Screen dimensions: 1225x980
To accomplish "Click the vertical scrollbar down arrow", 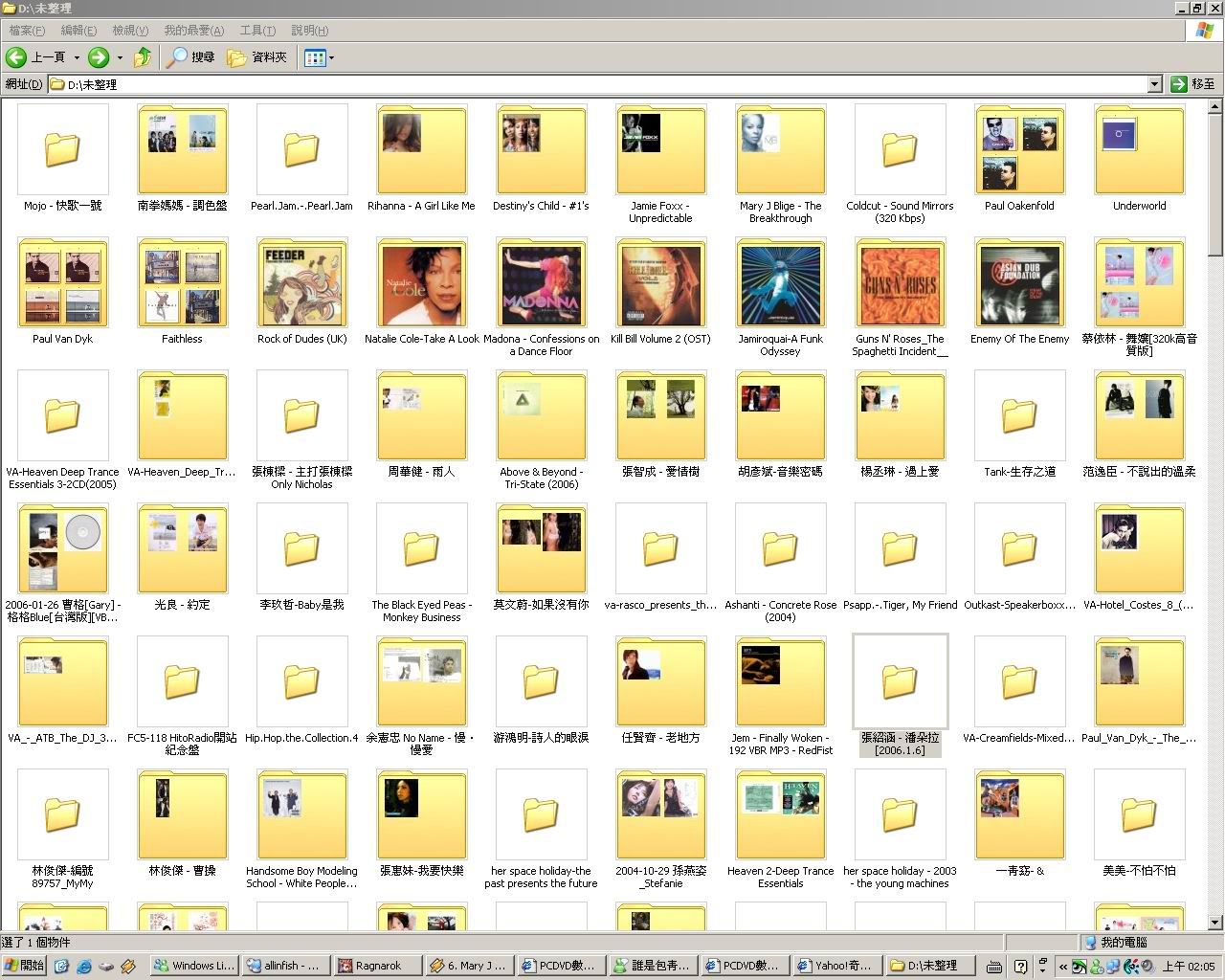I will point(1215,923).
